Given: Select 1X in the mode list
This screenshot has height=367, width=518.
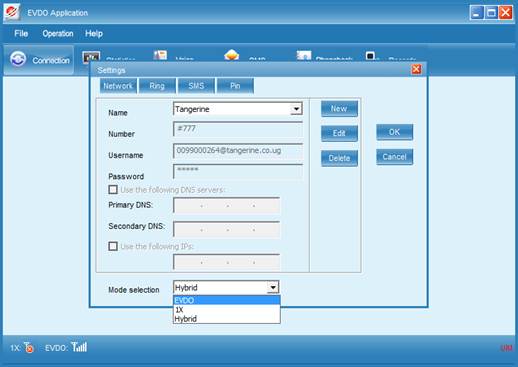Looking at the screenshot, I should pos(227,310).
